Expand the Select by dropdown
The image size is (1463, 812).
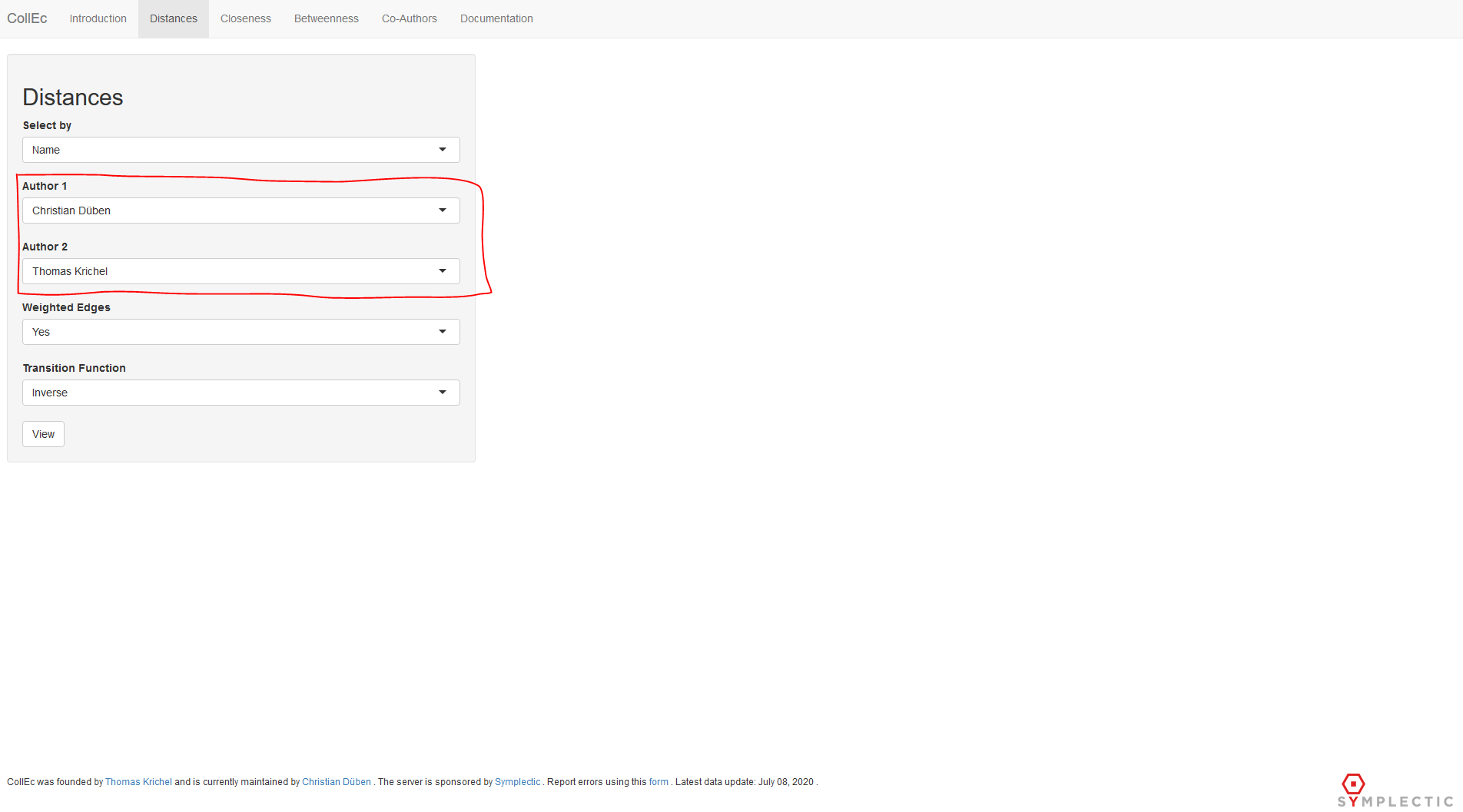click(x=241, y=150)
